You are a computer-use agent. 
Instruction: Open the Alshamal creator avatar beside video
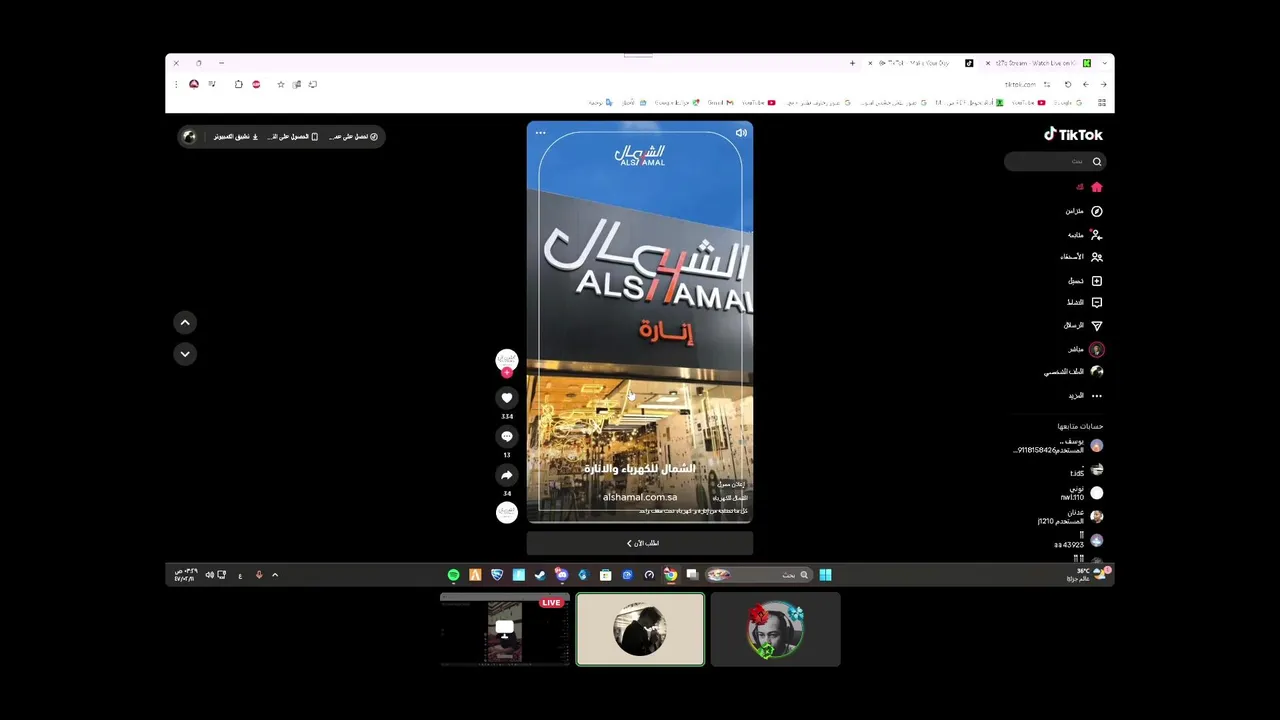[507, 359]
